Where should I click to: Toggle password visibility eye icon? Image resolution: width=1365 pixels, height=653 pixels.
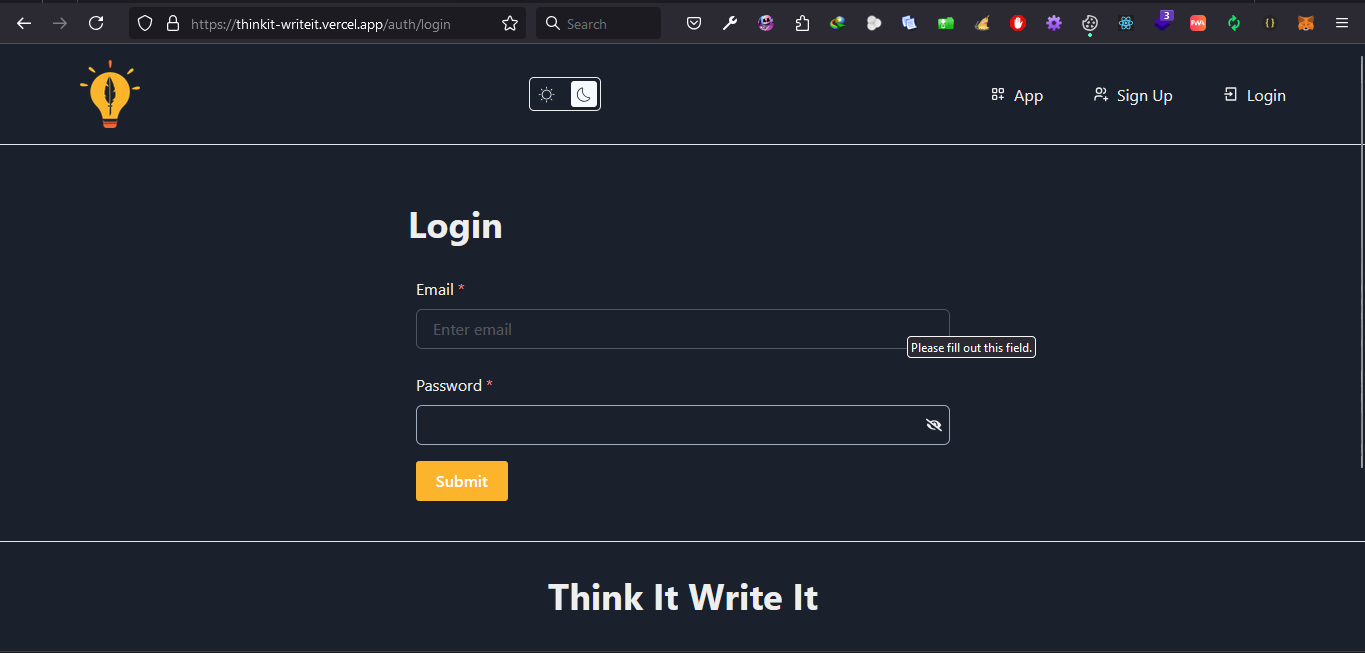[x=934, y=425]
